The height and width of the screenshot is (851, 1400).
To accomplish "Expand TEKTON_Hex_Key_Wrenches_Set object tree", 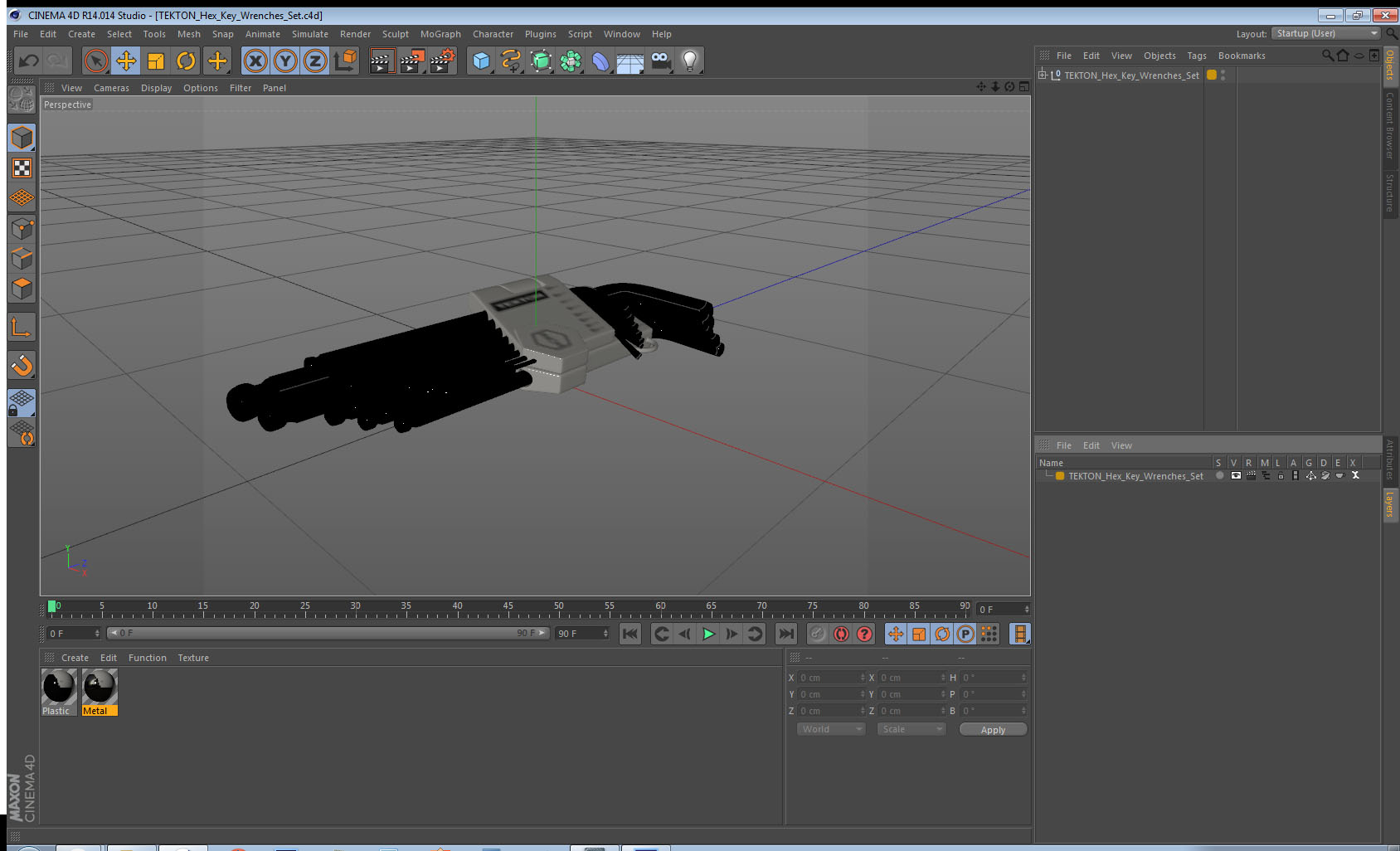I will pyautogui.click(x=1043, y=75).
